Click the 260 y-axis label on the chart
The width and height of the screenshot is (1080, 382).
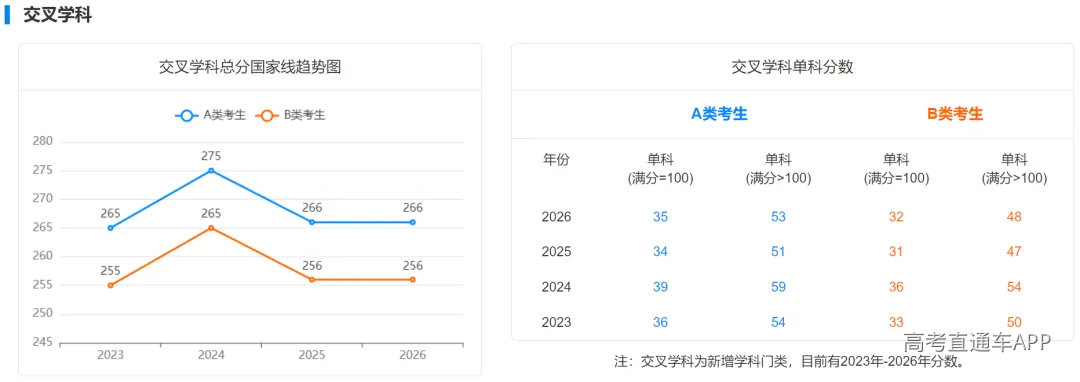click(42, 256)
